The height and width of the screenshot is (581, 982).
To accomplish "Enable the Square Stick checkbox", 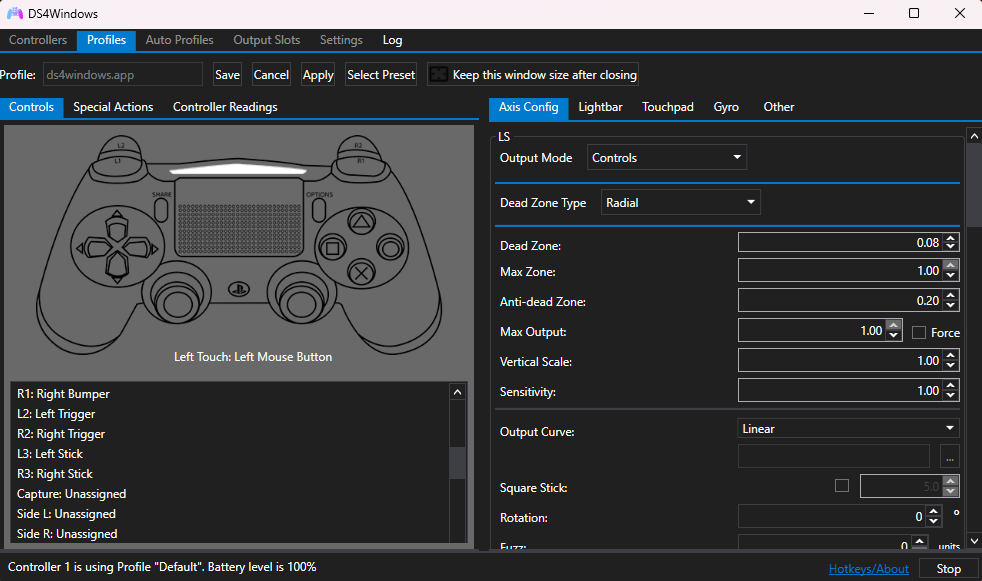I will coord(841,486).
